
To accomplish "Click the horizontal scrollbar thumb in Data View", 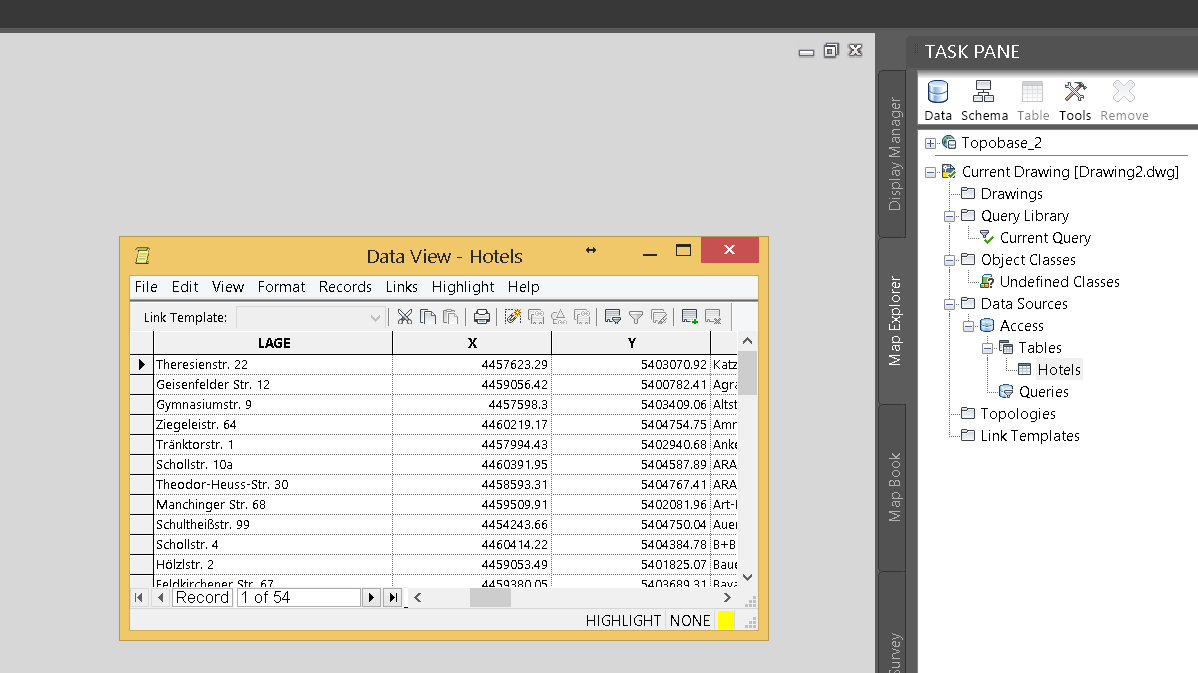I will (490, 597).
